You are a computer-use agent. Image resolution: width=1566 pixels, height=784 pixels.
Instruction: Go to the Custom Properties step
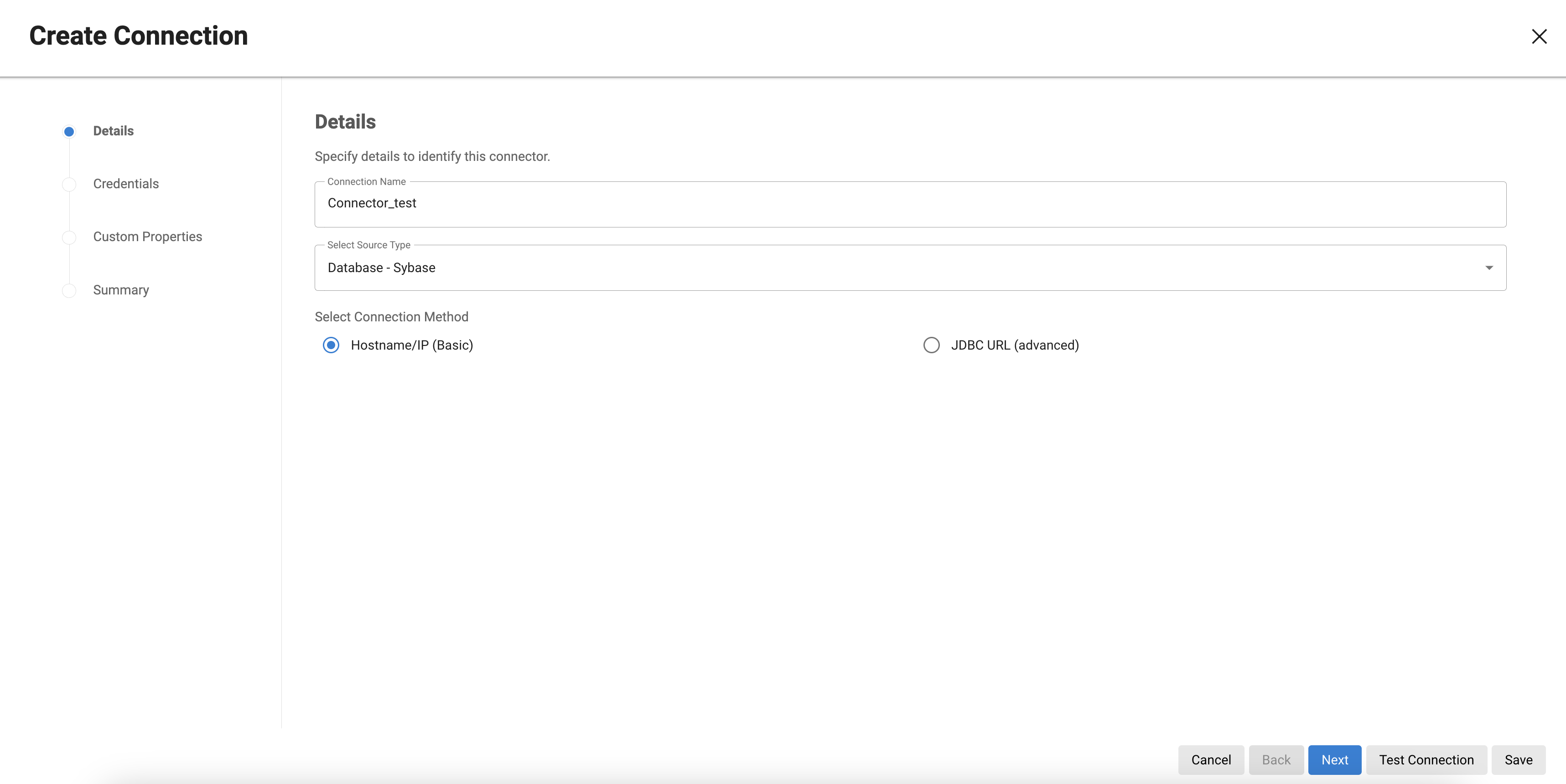147,237
